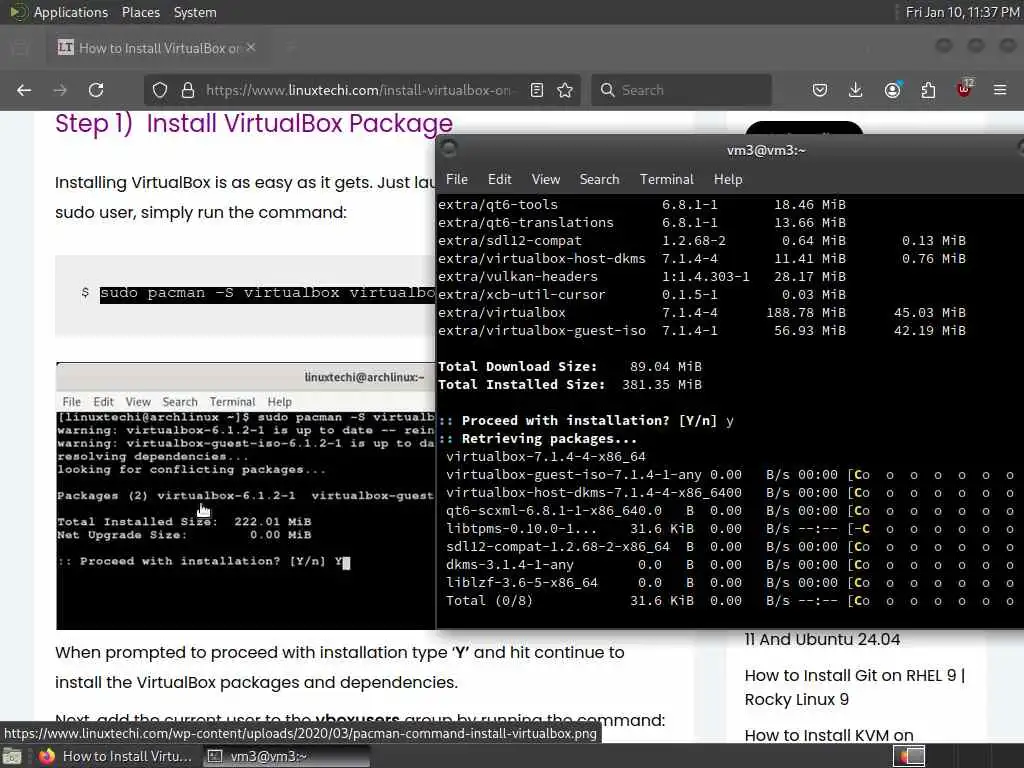Bookmark this page with star icon
Viewport: 1024px width, 768px height.
566,90
